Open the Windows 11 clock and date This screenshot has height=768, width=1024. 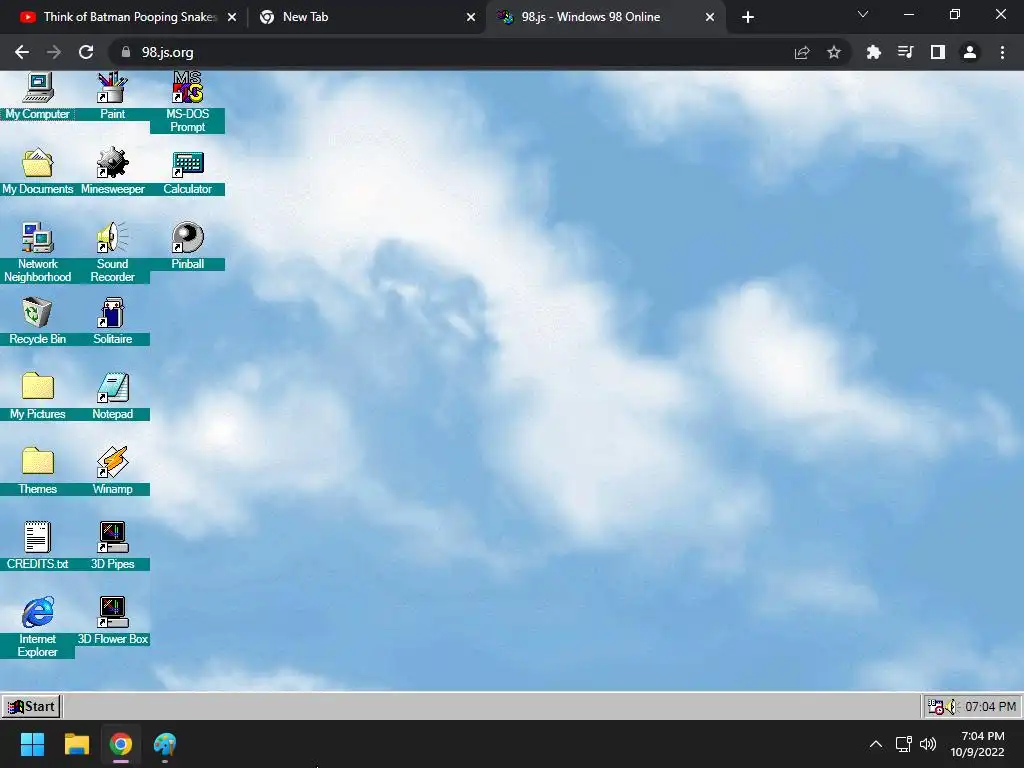tap(978, 744)
